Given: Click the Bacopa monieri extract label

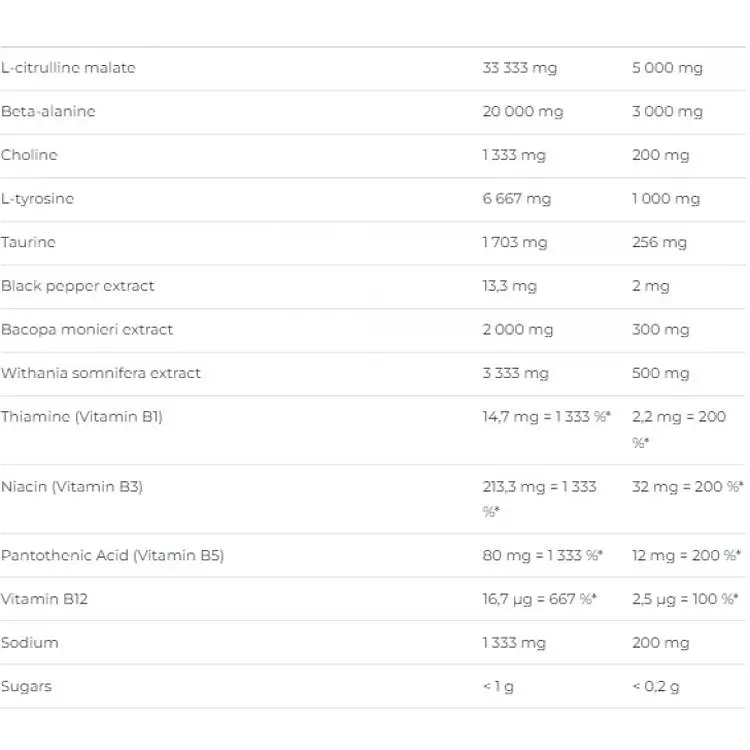Looking at the screenshot, I should [87, 330].
